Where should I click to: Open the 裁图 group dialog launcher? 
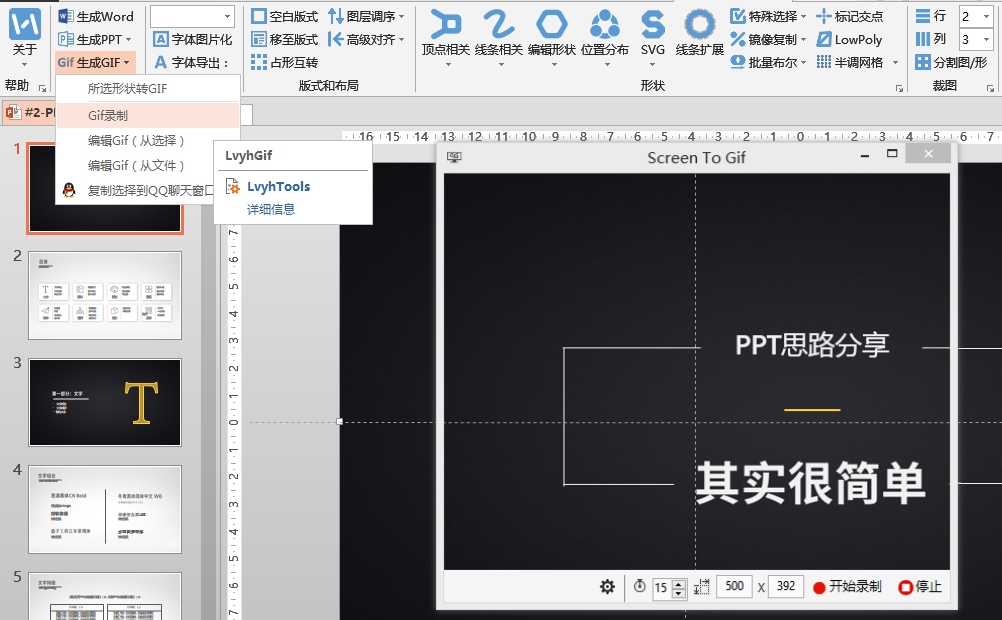tap(990, 88)
